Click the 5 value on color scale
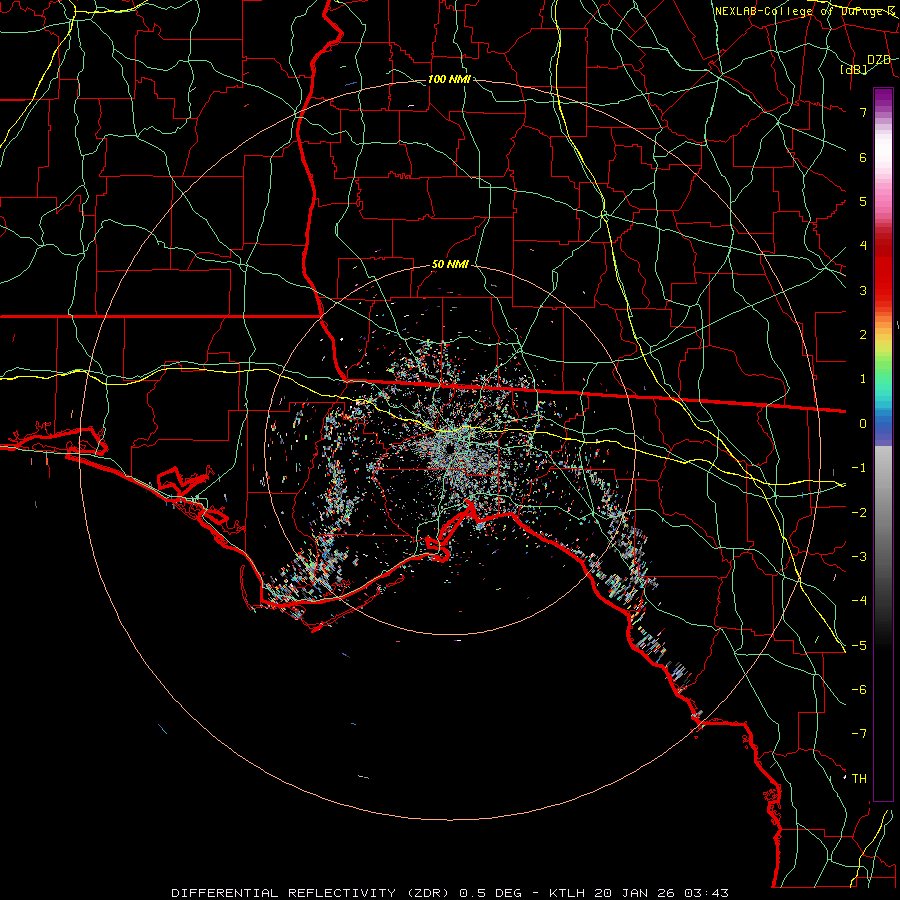 [x=863, y=201]
